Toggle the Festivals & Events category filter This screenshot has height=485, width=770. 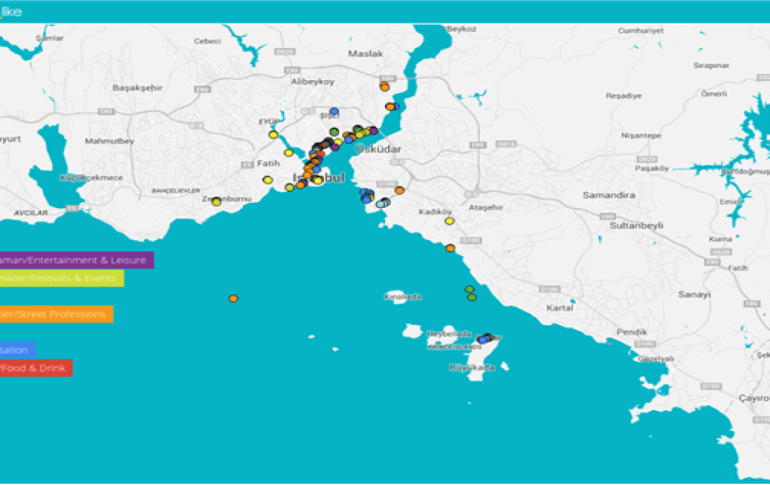(x=61, y=278)
